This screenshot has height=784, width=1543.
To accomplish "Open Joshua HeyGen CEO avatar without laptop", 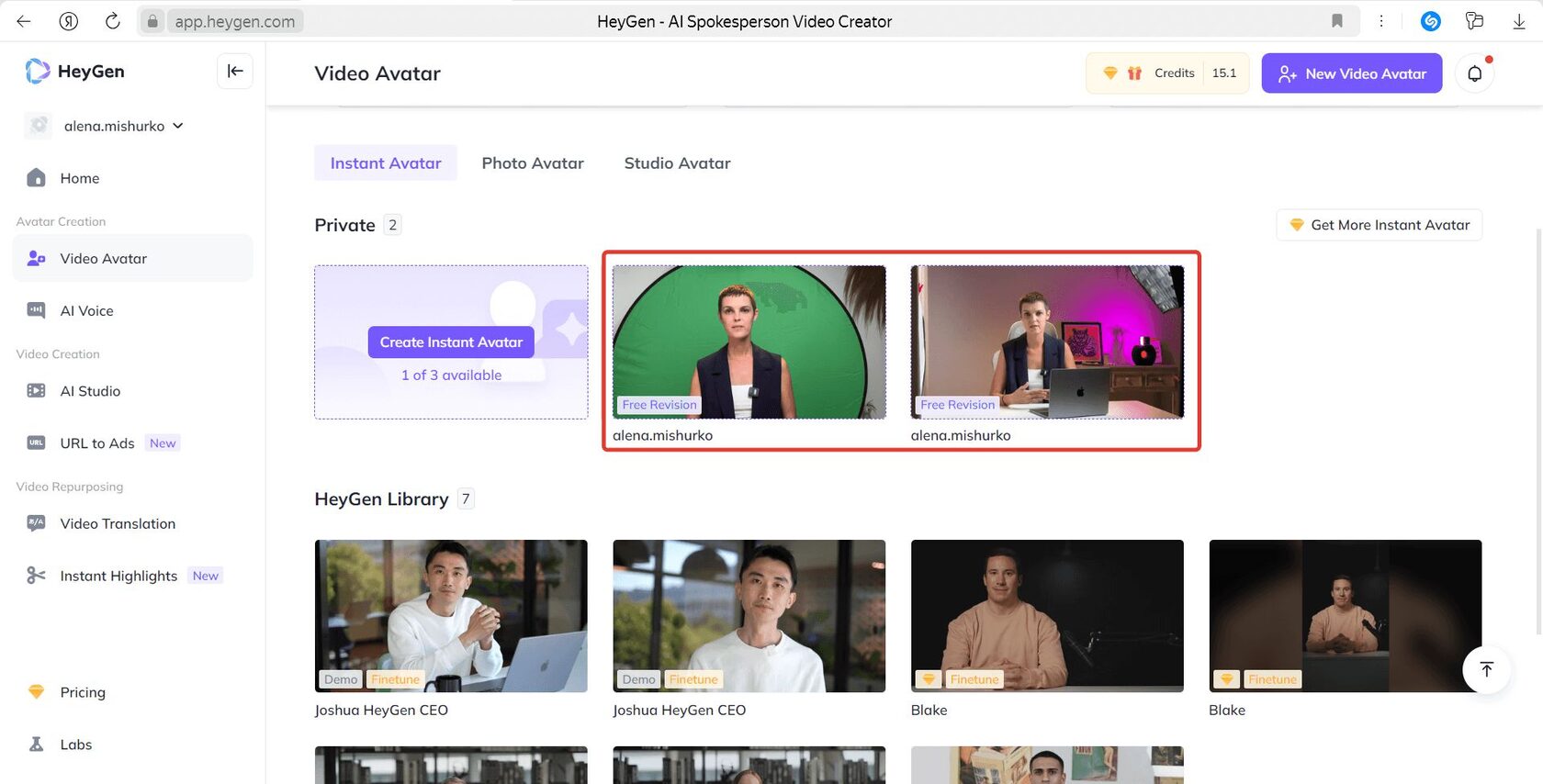I will (749, 616).
